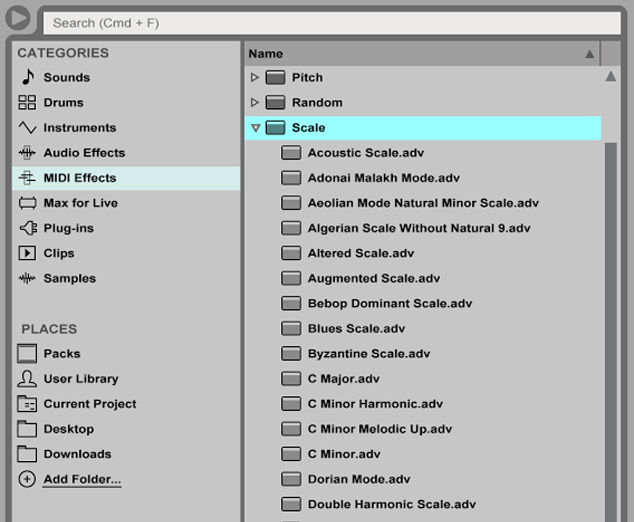Click the Acoustic Scale.adv preset icon
The width and height of the screenshot is (634, 522).
291,153
